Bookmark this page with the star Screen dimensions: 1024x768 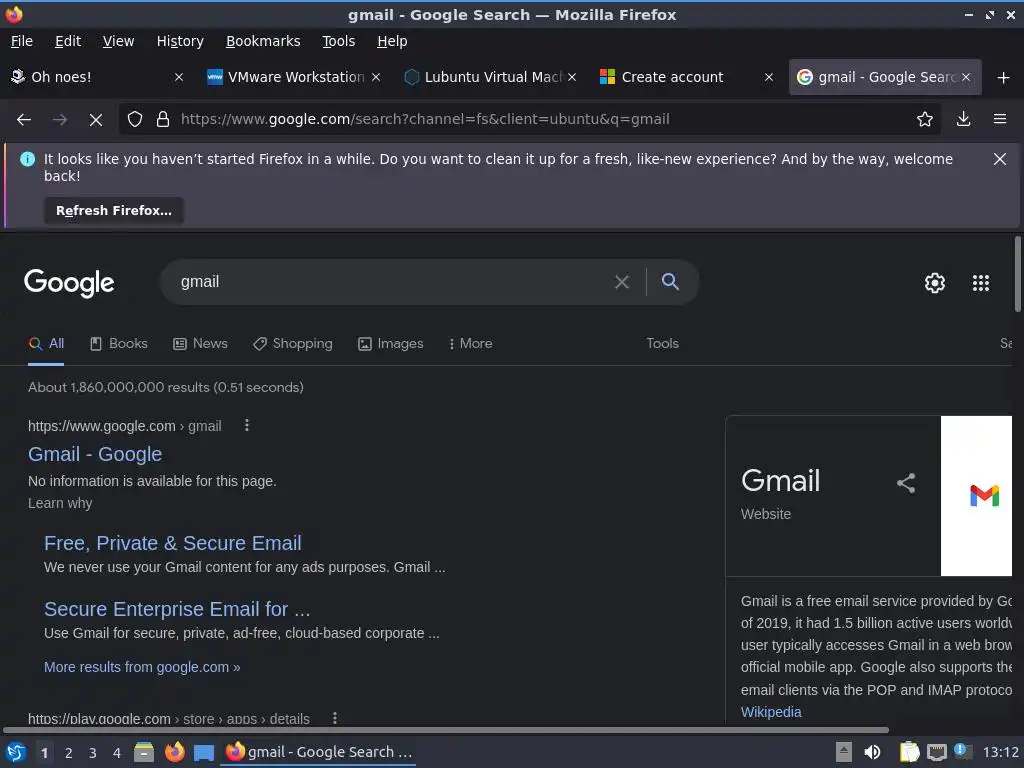(924, 120)
